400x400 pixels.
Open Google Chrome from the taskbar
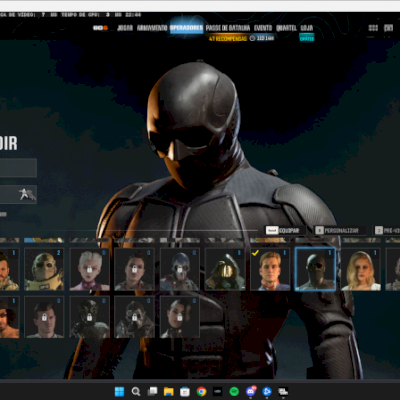point(201,391)
